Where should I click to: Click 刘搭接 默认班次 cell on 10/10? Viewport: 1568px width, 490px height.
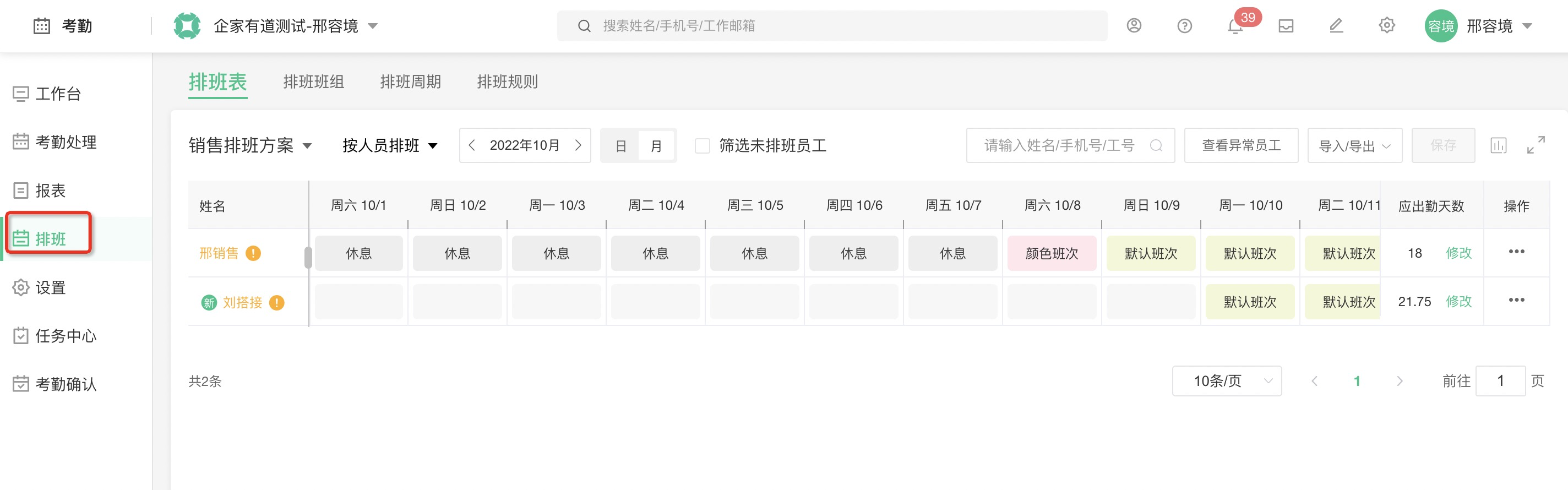(x=1250, y=302)
